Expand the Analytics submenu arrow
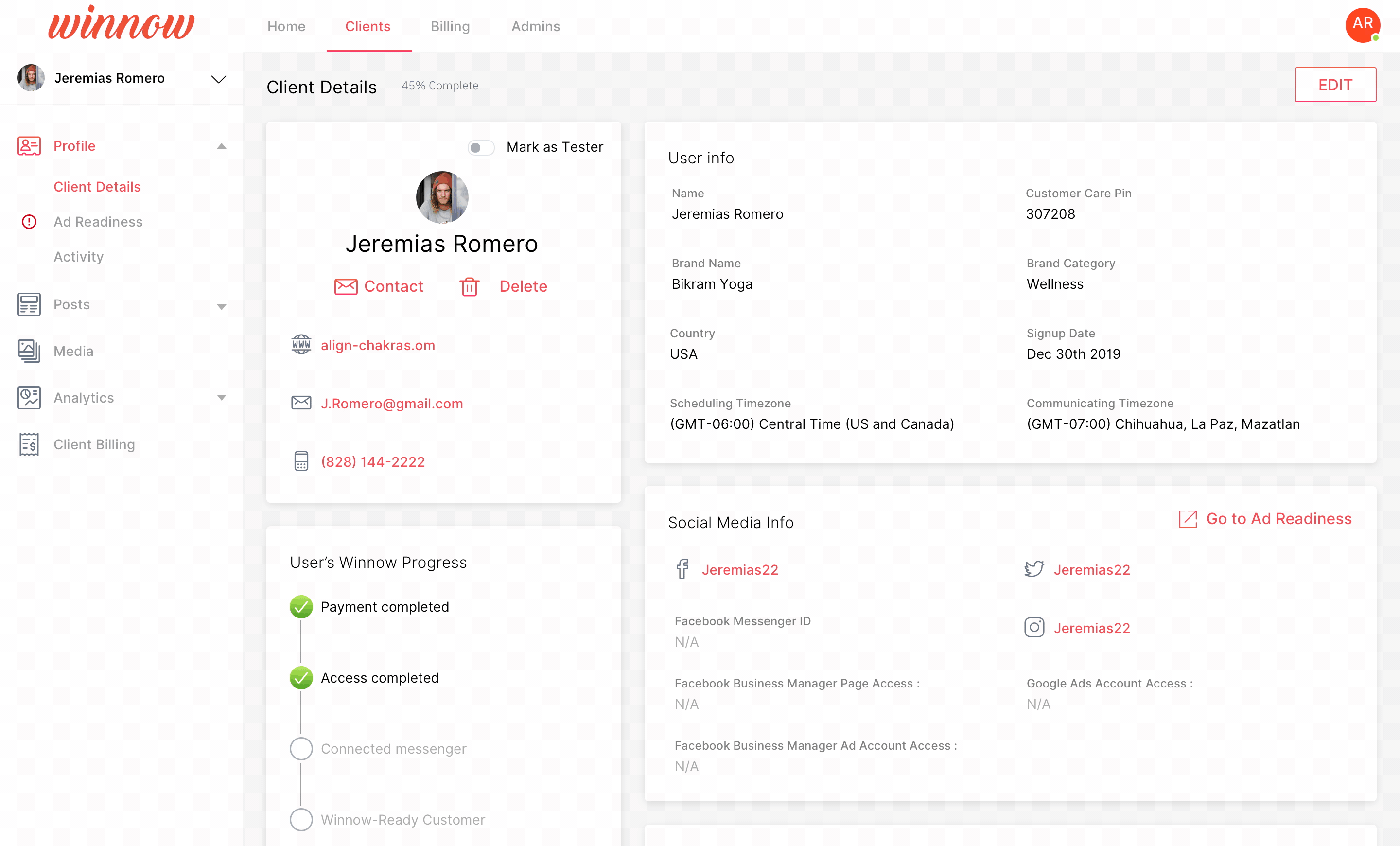This screenshot has height=846, width=1400. pyautogui.click(x=222, y=398)
